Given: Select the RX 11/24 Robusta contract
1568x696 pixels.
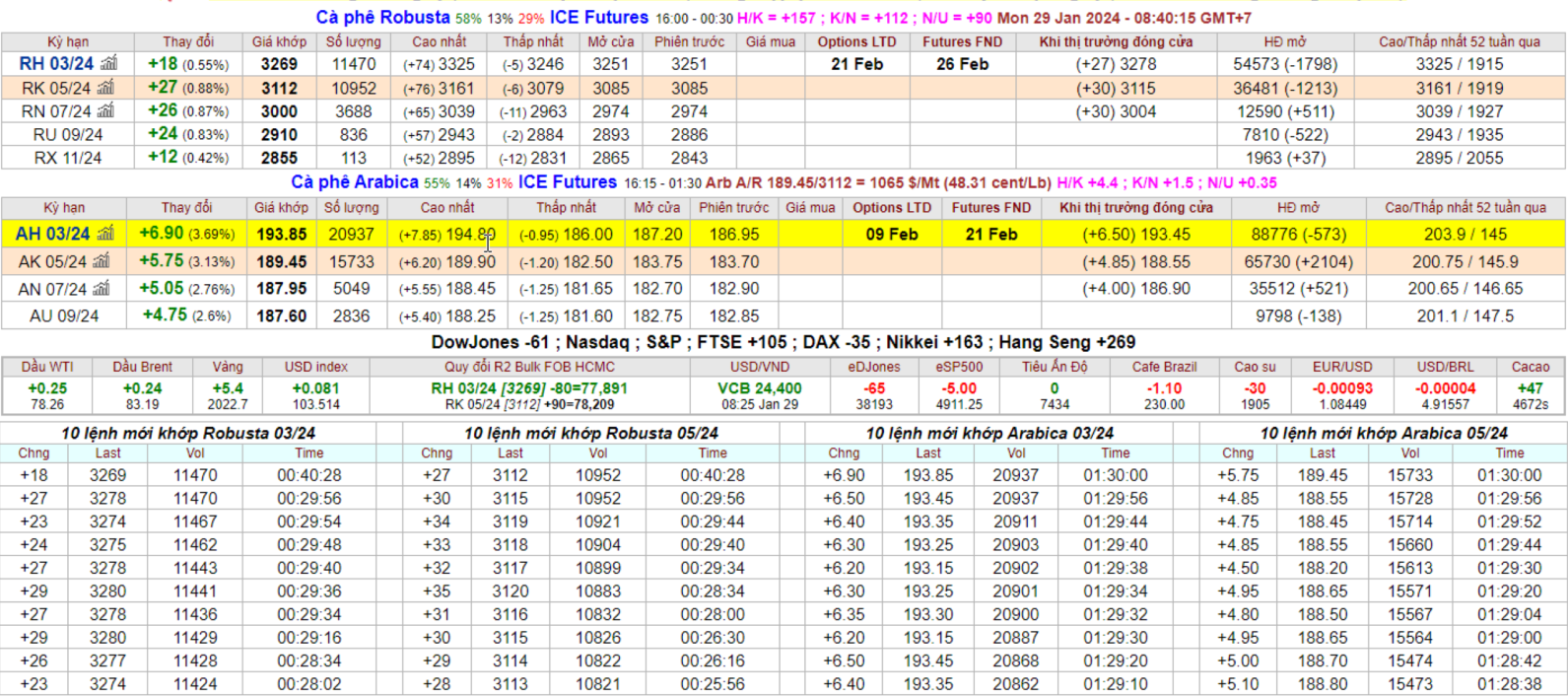Looking at the screenshot, I should click(x=67, y=158).
